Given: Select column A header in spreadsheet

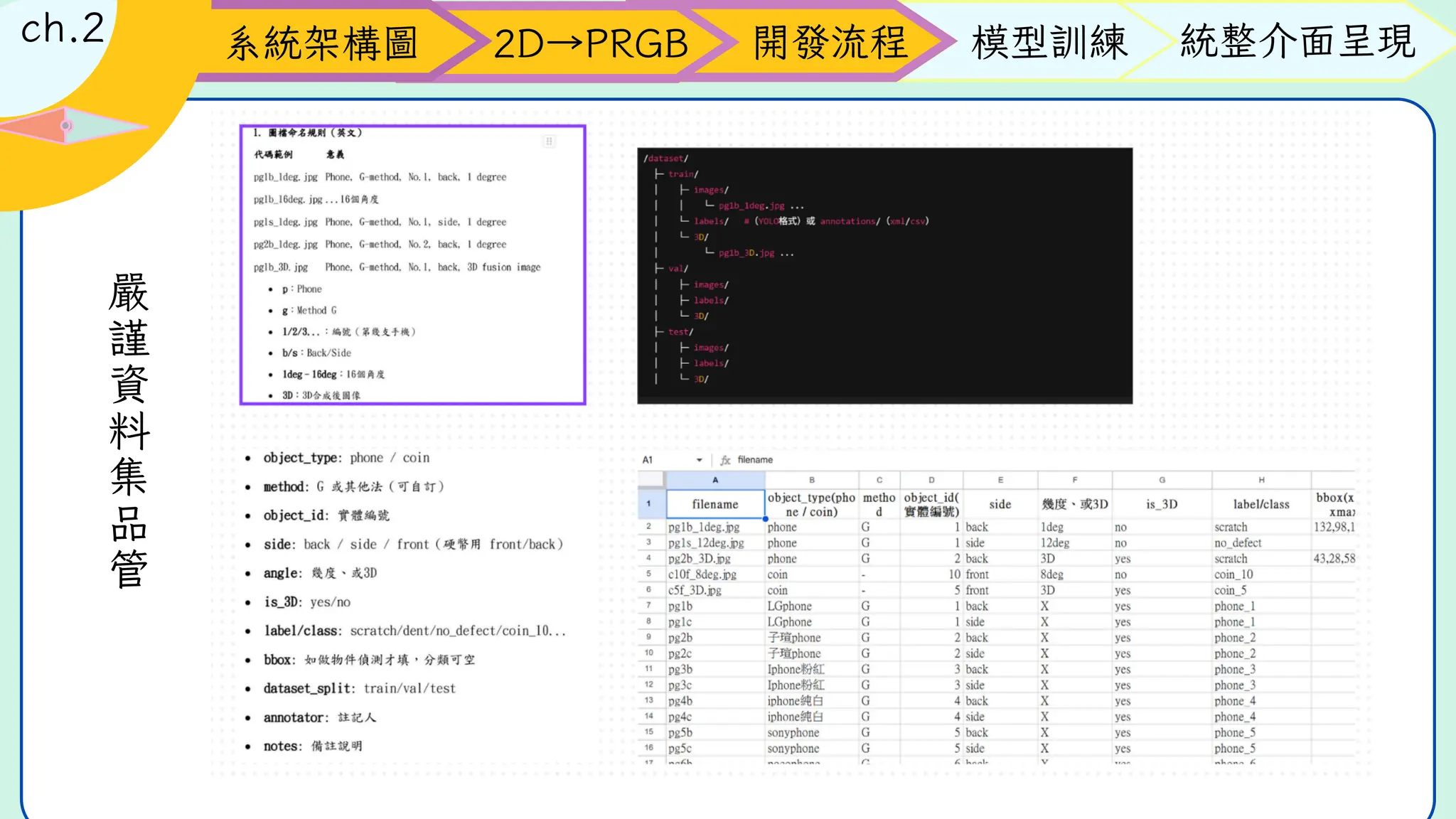Looking at the screenshot, I should coord(715,480).
